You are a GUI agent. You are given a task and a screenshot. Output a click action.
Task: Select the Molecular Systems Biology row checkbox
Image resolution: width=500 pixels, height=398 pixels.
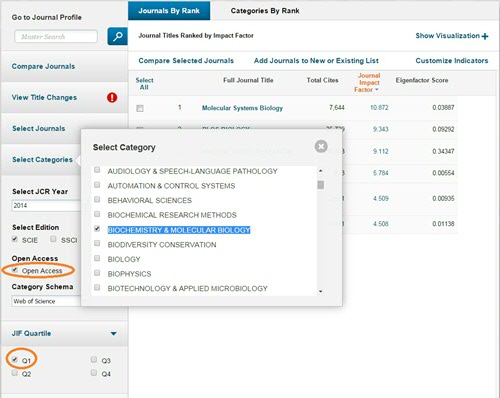pyautogui.click(x=140, y=108)
